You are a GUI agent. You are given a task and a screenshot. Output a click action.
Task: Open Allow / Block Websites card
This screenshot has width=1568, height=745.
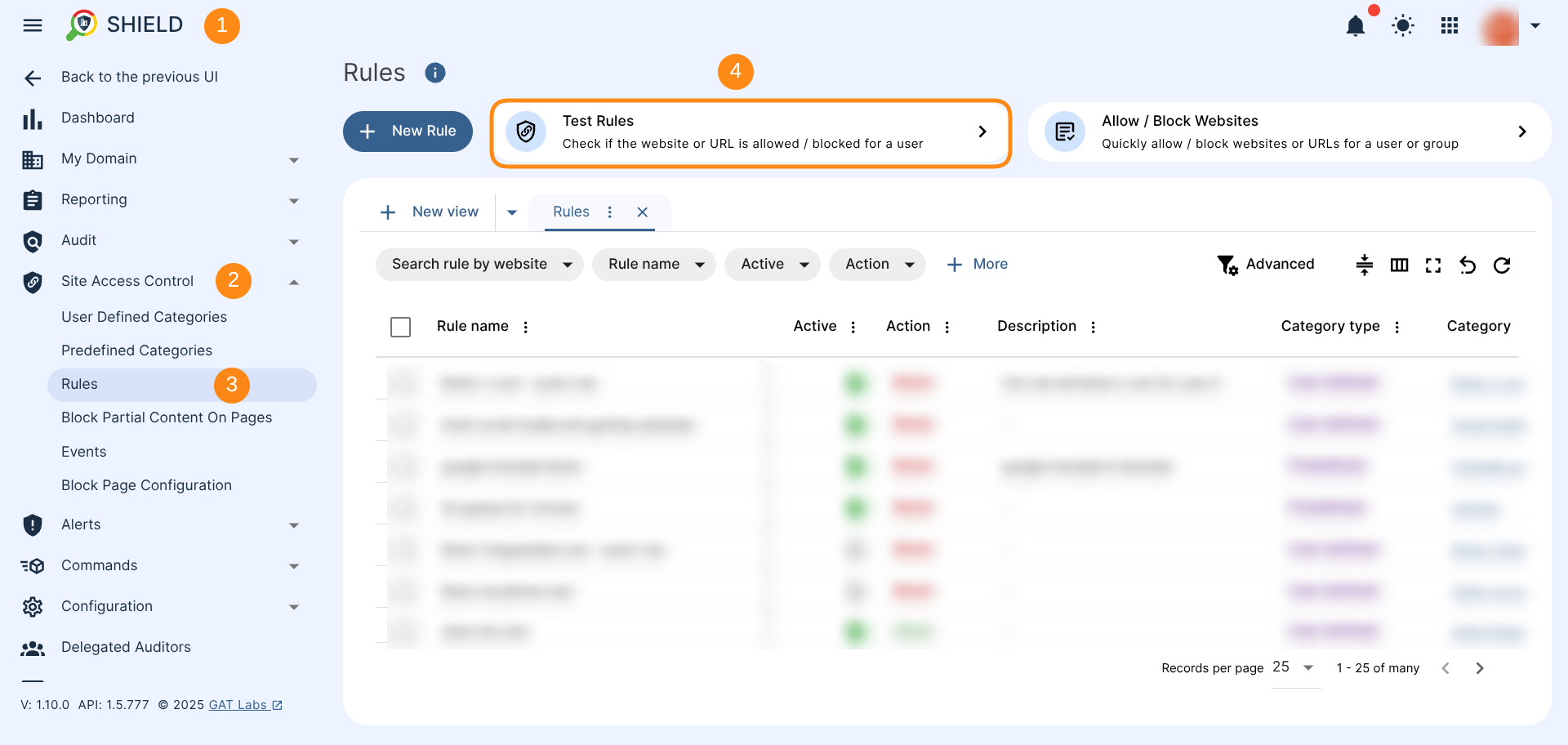point(1290,132)
